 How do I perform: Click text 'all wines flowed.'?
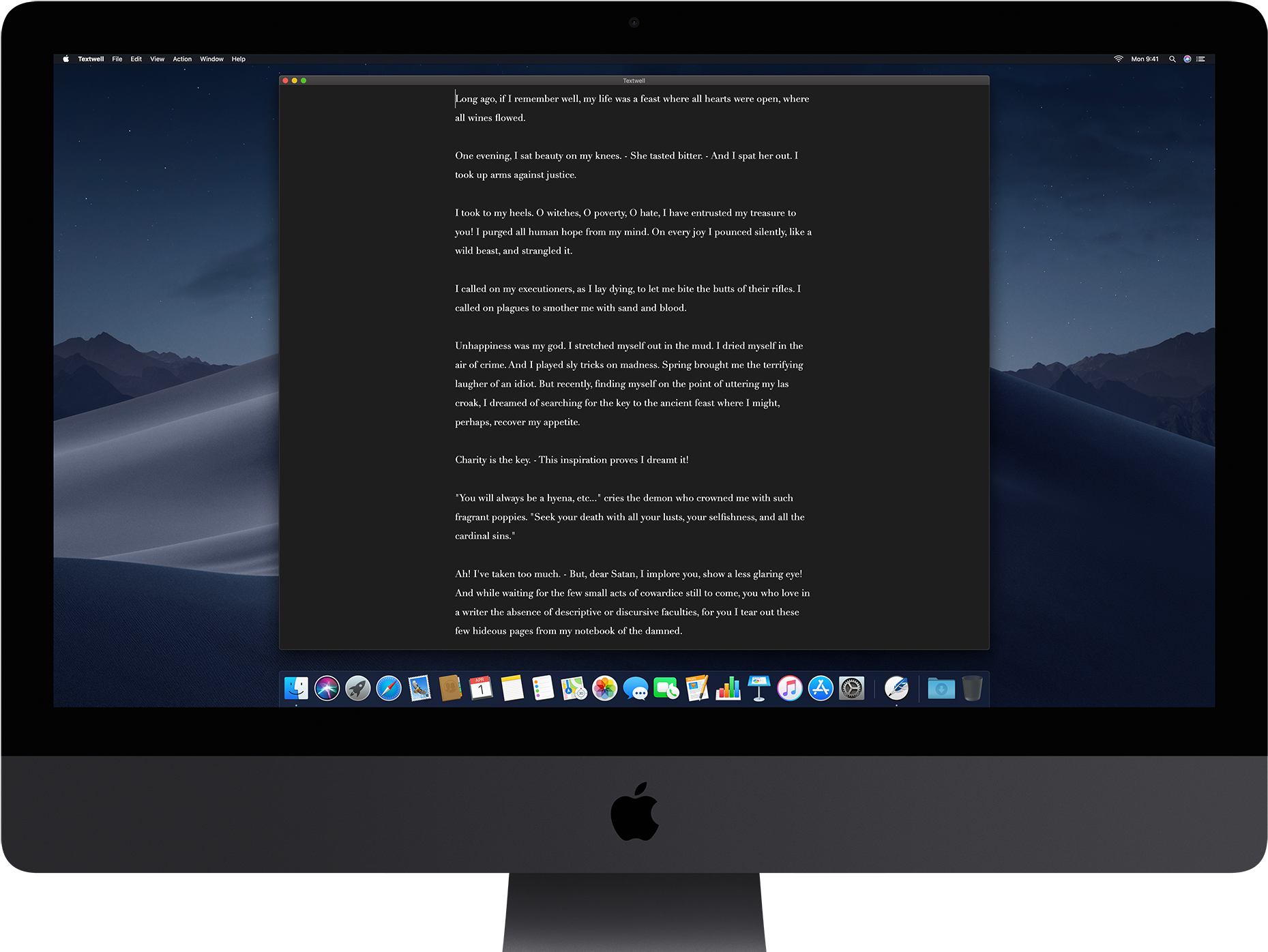pyautogui.click(x=490, y=118)
